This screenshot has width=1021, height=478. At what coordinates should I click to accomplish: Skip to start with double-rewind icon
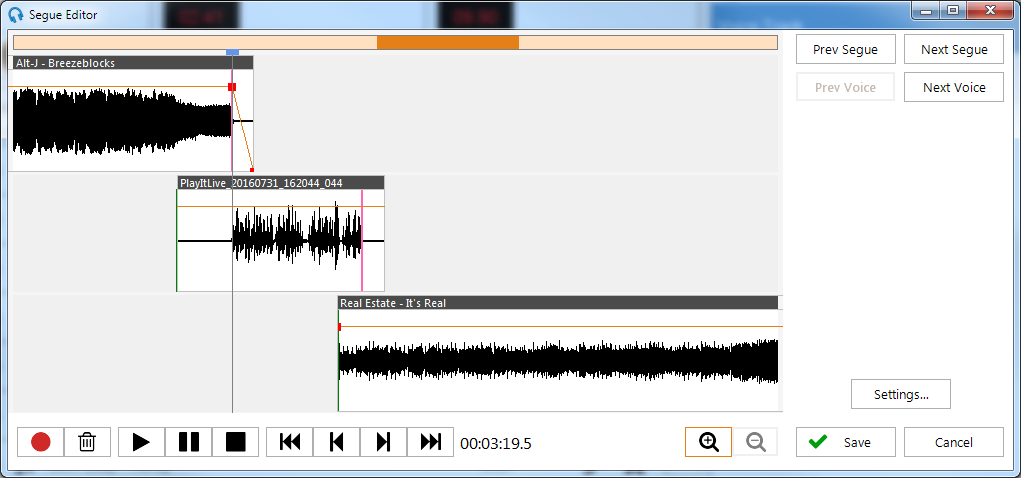click(290, 442)
